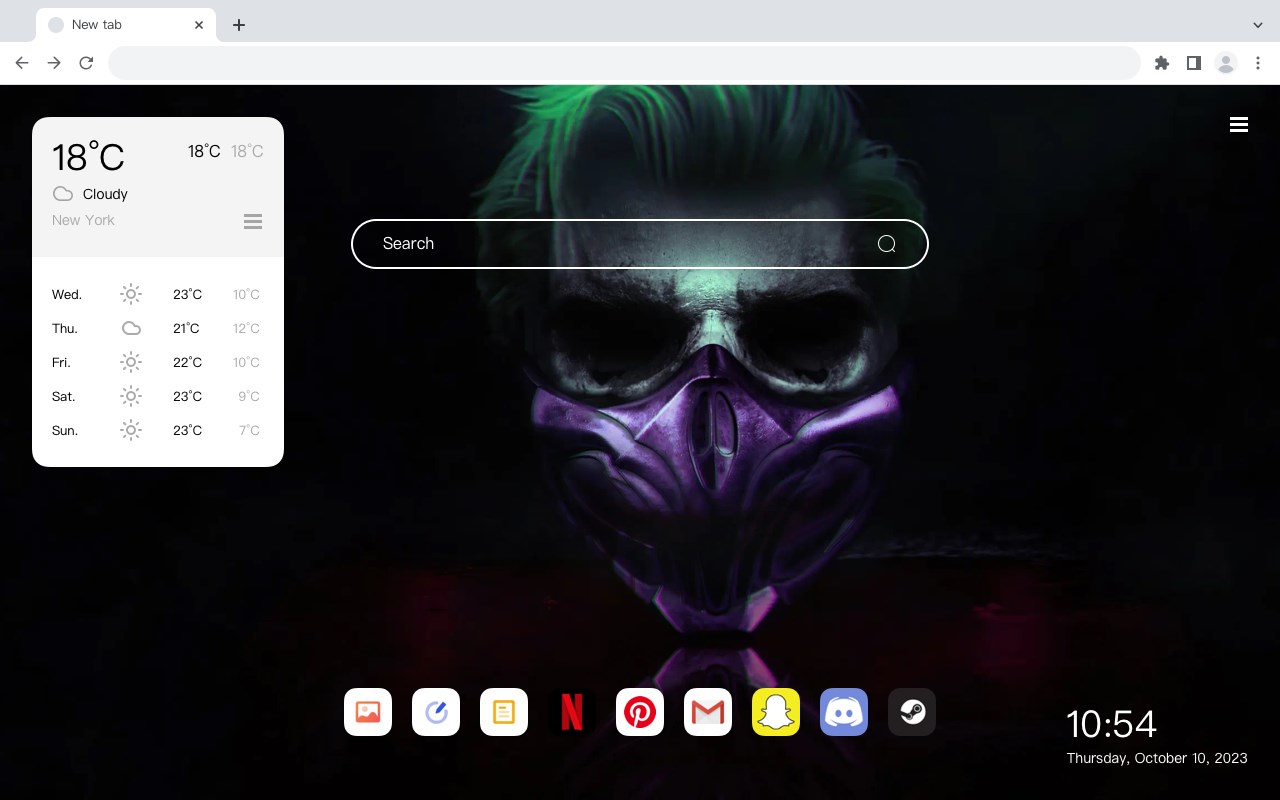Select the Thu. forecast row

point(158,328)
